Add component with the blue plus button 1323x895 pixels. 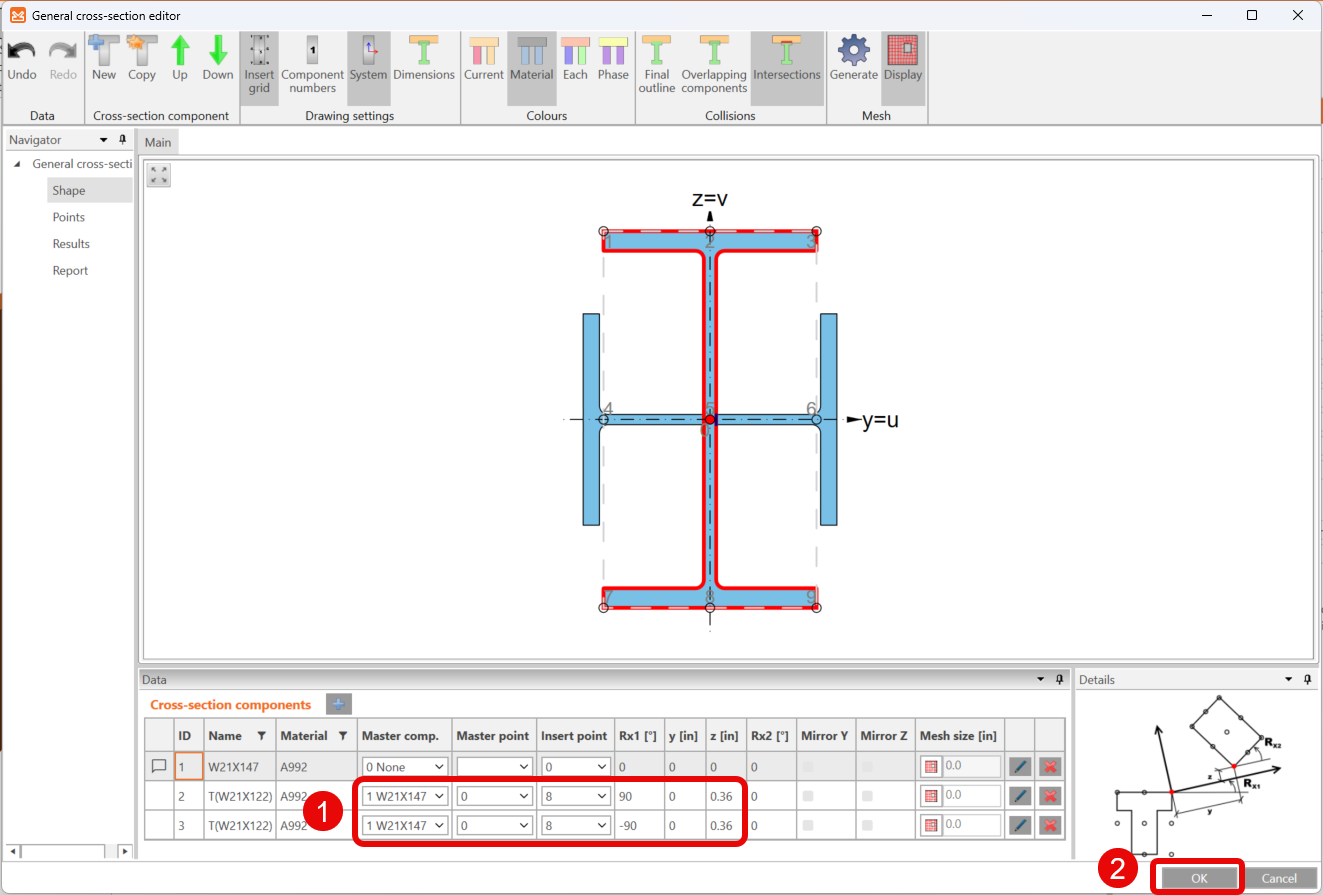pos(338,705)
